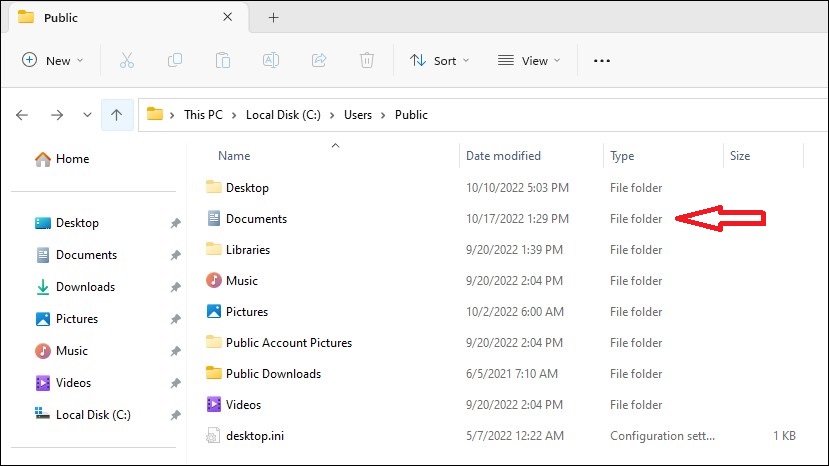Screen dimensions: 829x466
Task: Select the Public tab
Action: (x=112, y=18)
